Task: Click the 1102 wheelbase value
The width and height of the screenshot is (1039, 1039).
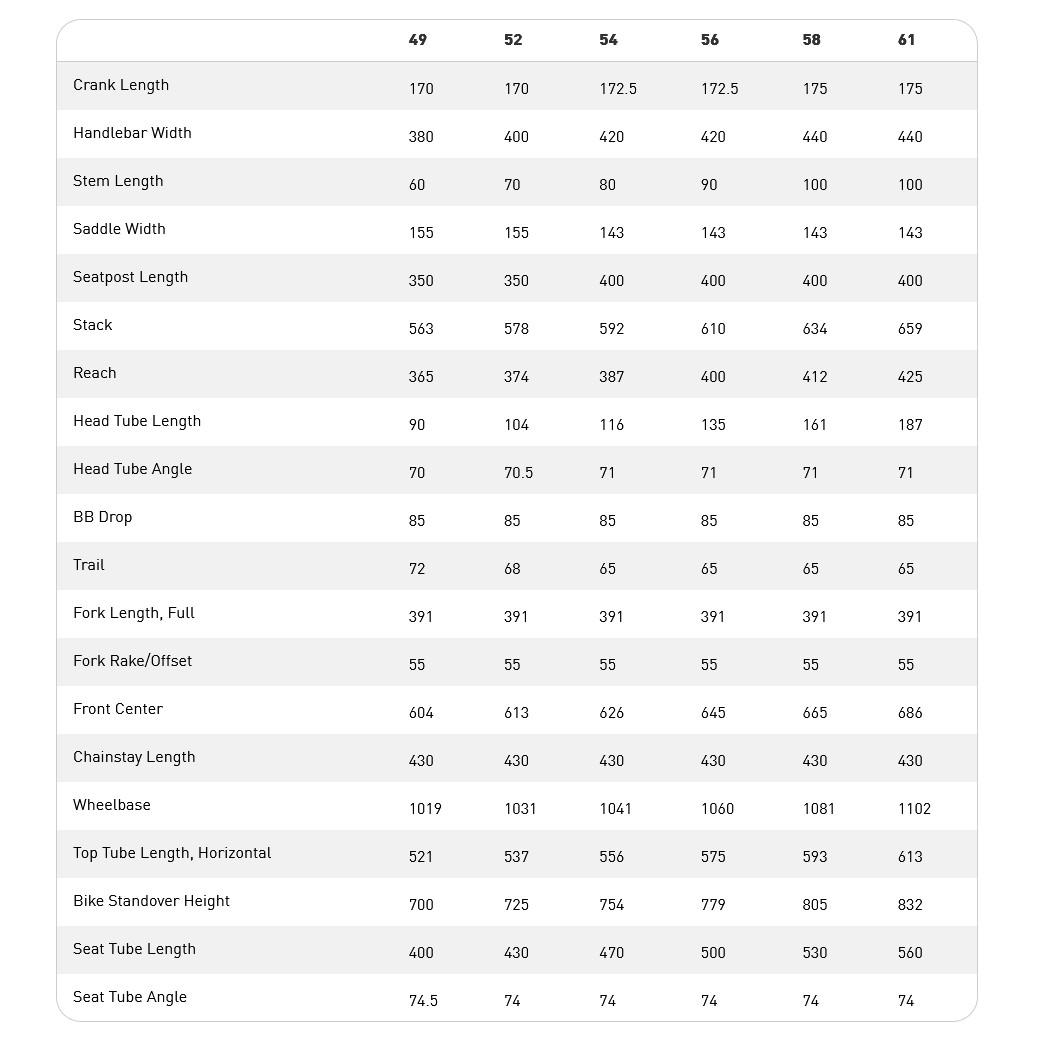Action: click(914, 809)
